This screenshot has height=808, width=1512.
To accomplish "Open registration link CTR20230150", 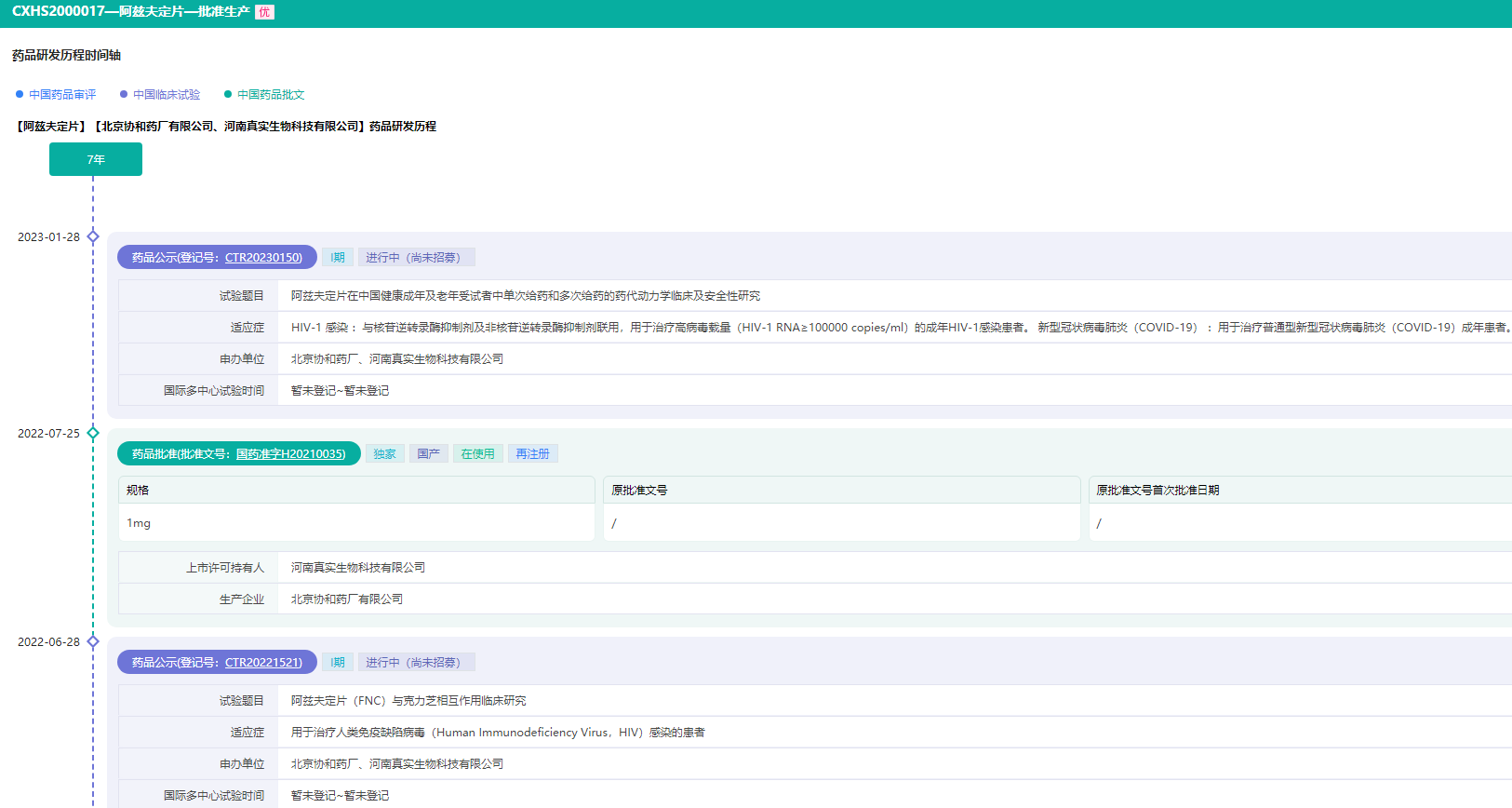I will click(263, 258).
